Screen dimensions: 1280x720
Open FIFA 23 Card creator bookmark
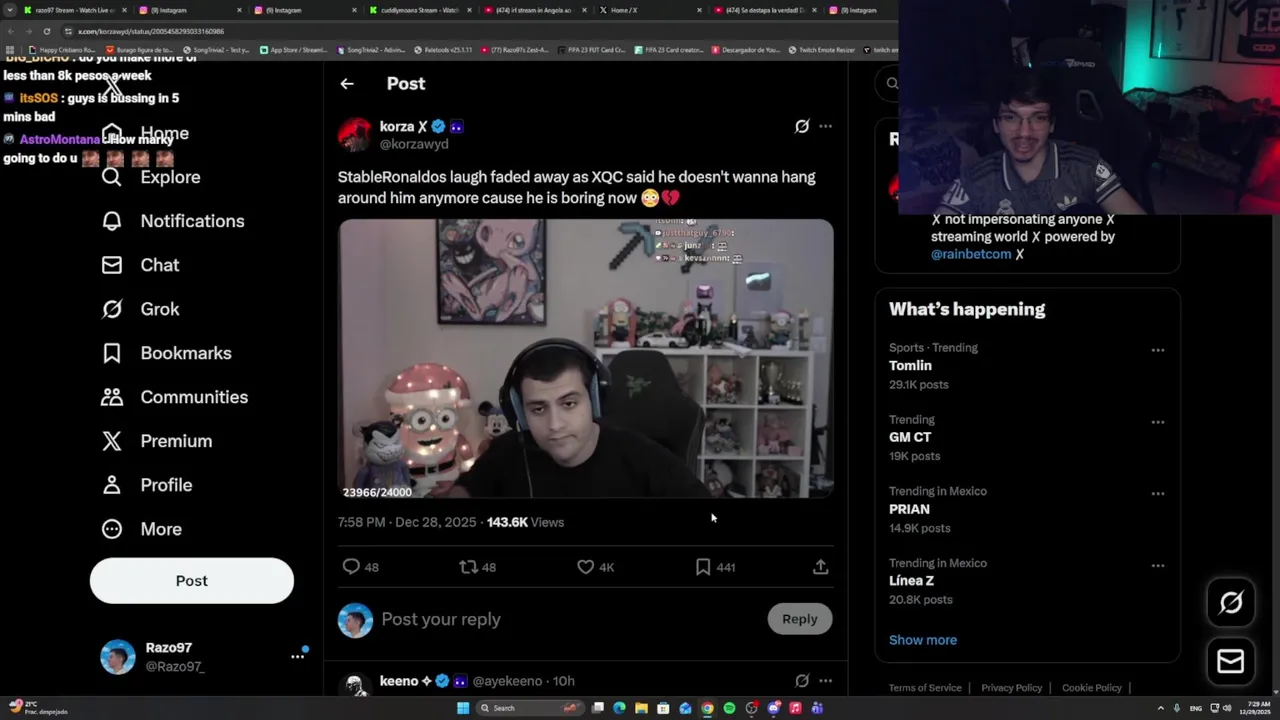click(669, 50)
